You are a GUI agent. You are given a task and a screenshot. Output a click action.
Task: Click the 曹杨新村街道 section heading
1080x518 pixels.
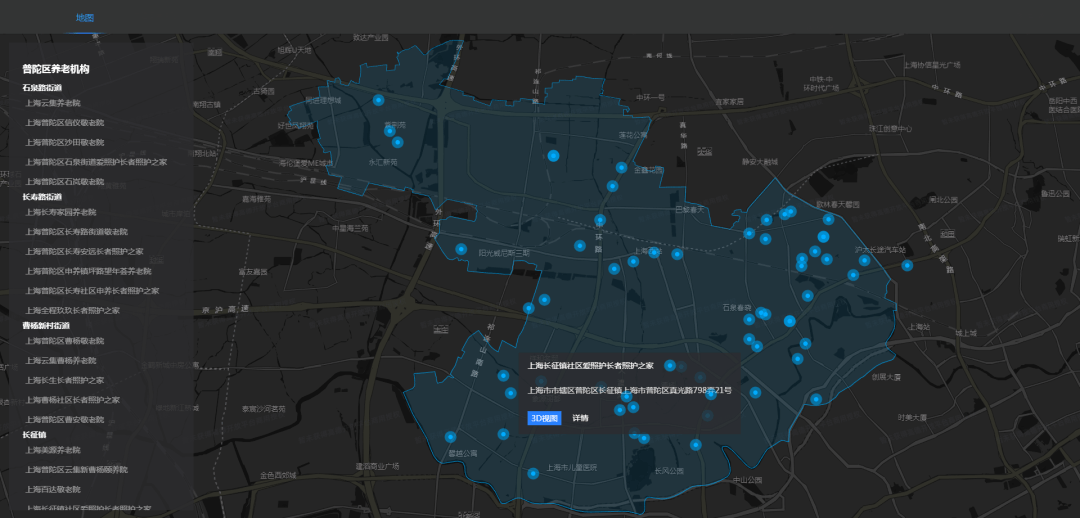click(46, 326)
